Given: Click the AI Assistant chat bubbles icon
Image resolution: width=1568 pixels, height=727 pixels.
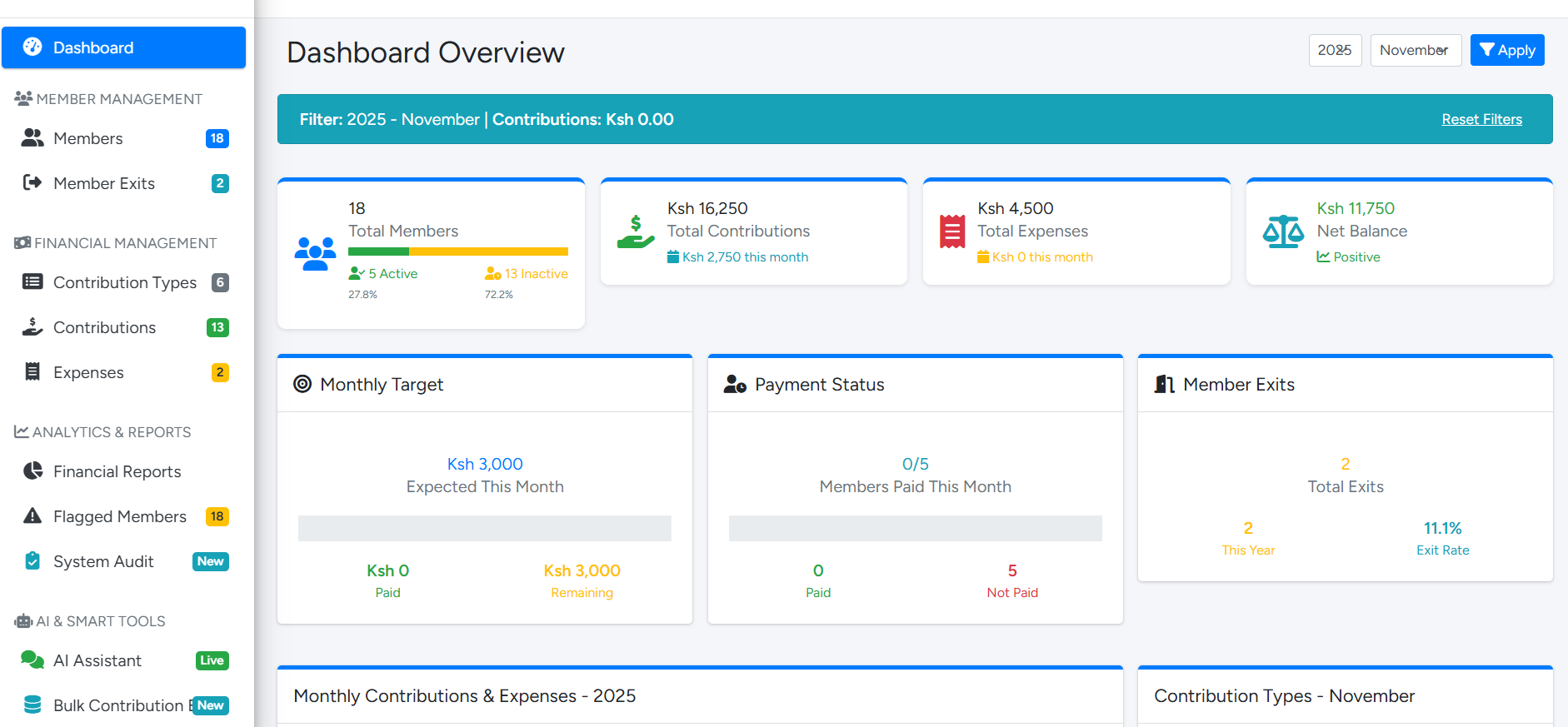Looking at the screenshot, I should point(32,660).
